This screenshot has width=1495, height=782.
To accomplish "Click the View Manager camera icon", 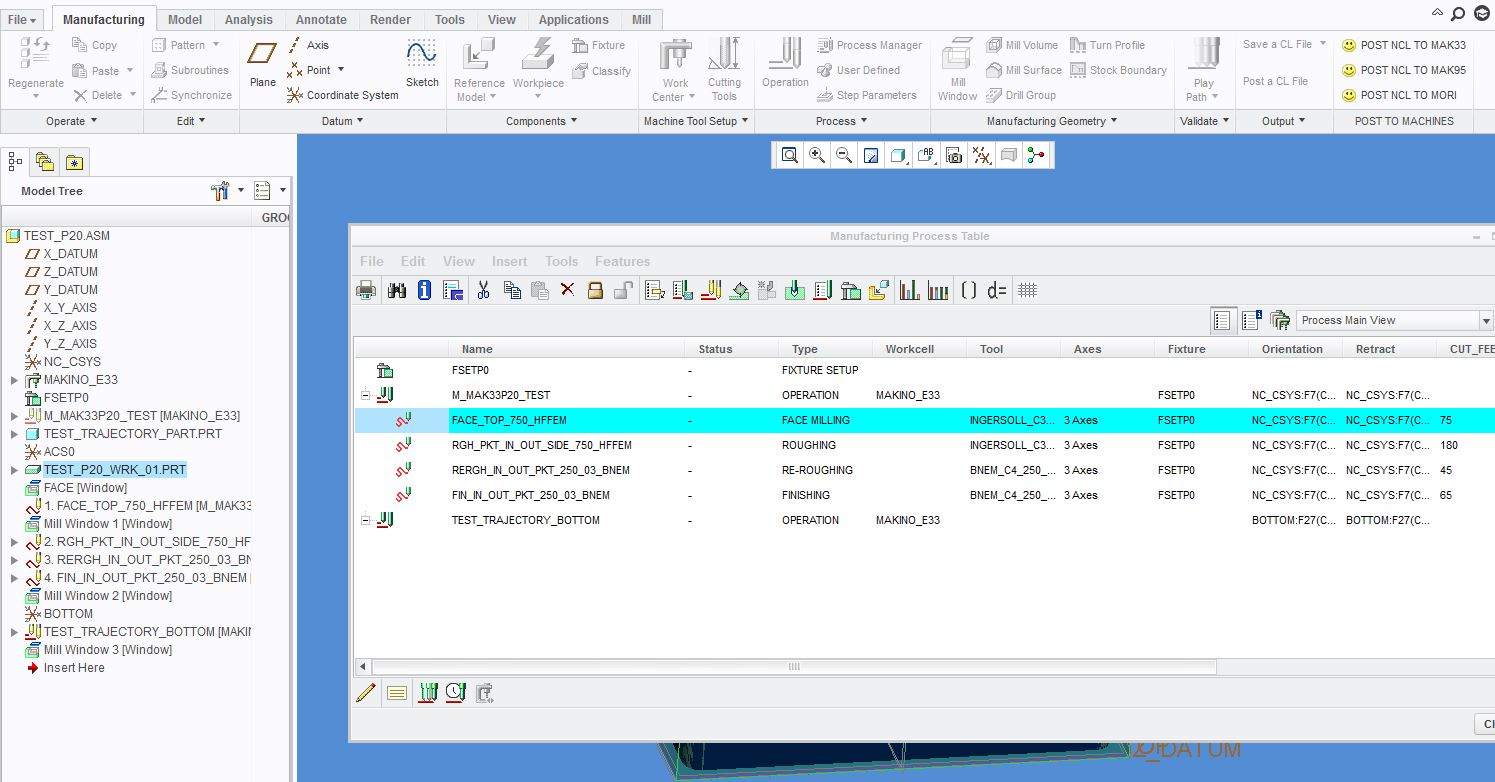I will click(x=954, y=155).
